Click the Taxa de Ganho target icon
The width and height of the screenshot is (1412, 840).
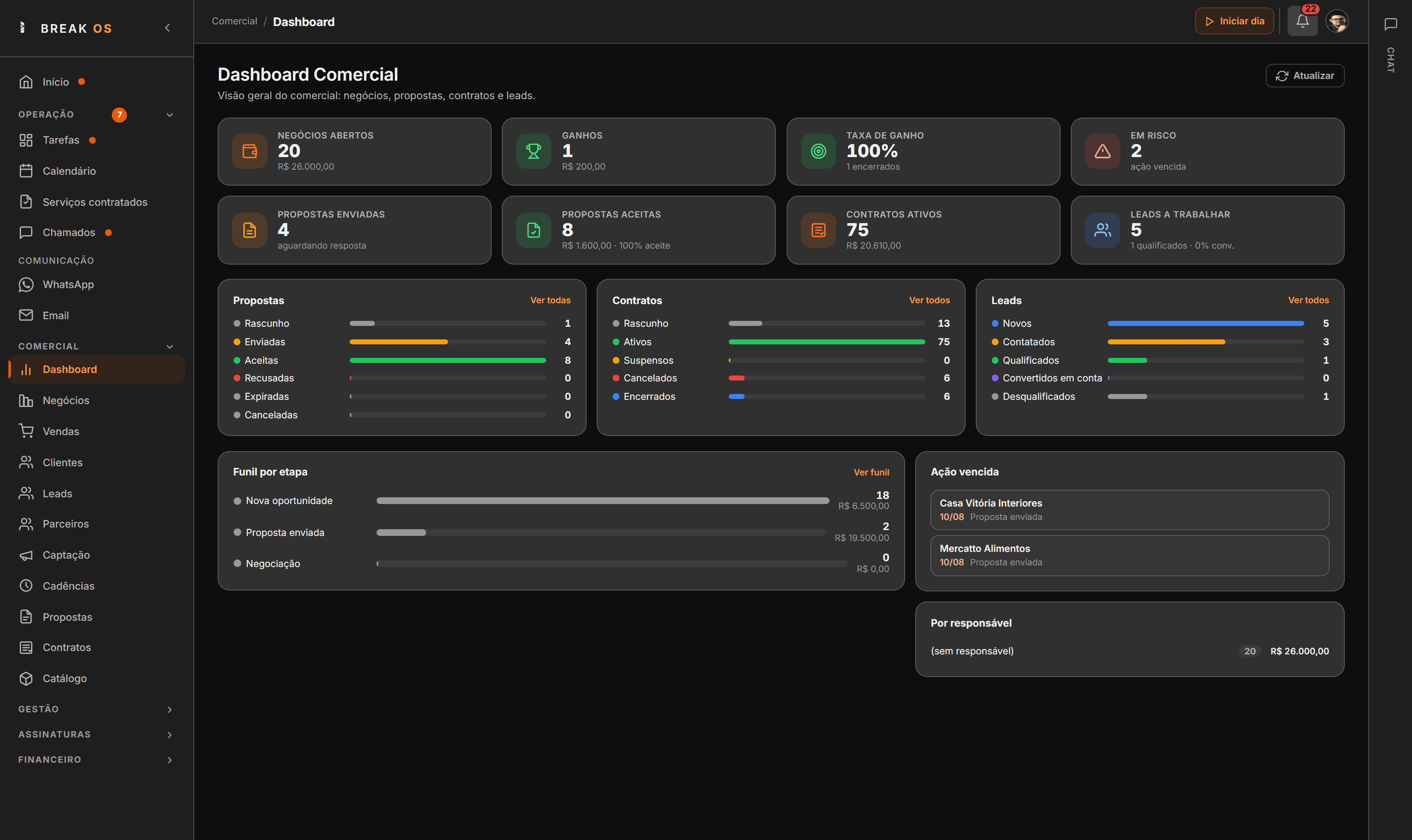(x=819, y=151)
